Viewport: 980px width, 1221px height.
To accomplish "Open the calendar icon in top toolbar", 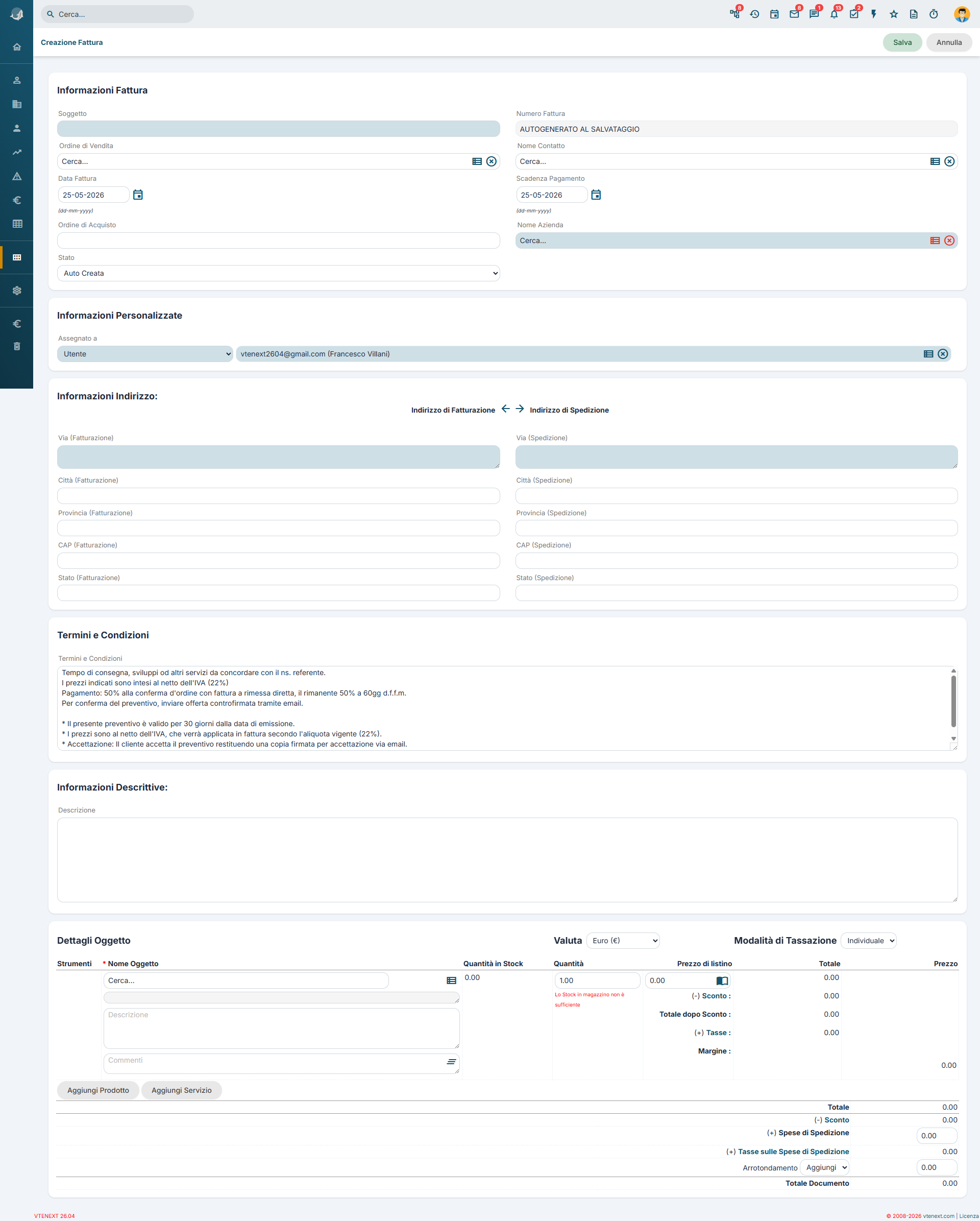I will pyautogui.click(x=774, y=14).
